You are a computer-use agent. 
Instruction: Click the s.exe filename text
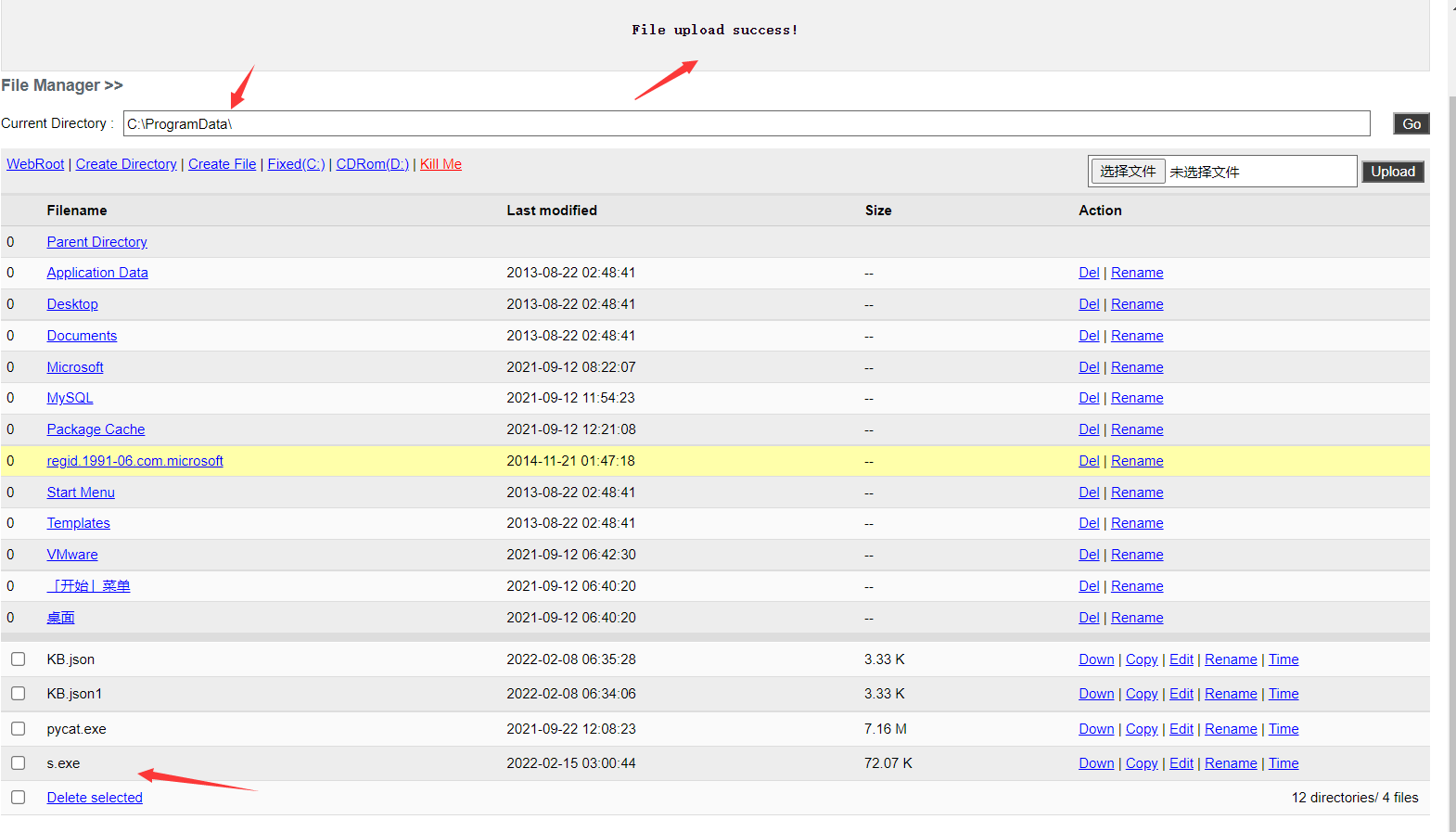pos(63,763)
